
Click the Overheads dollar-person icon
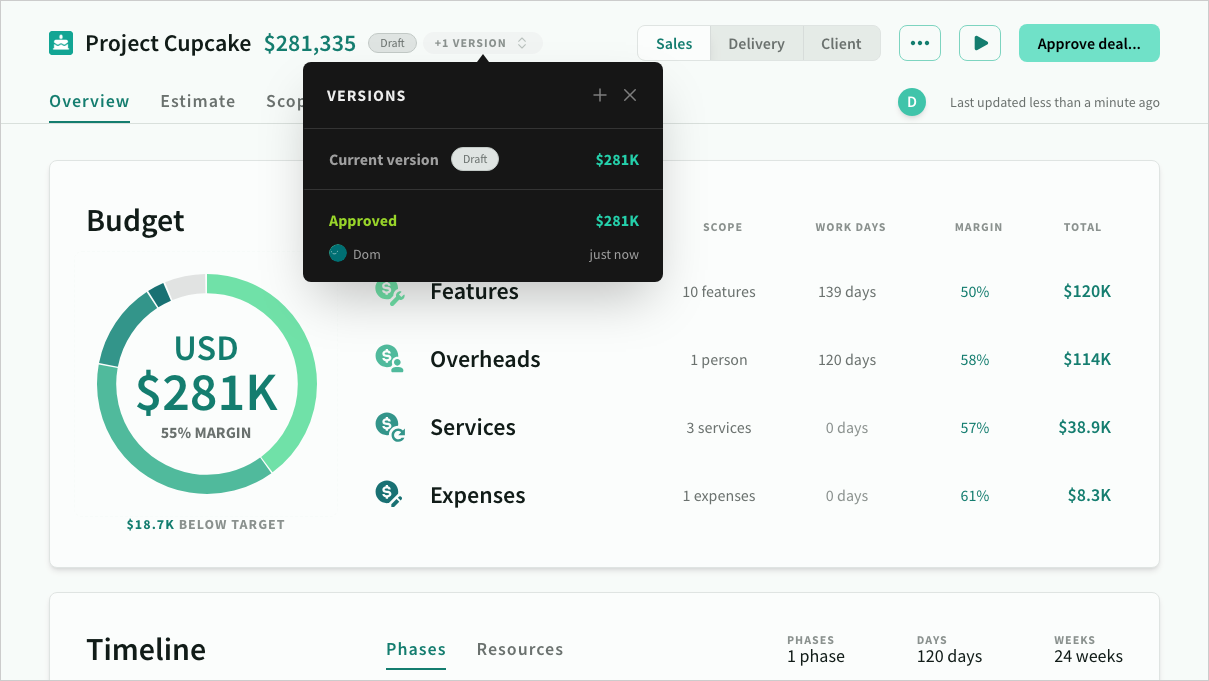point(389,359)
